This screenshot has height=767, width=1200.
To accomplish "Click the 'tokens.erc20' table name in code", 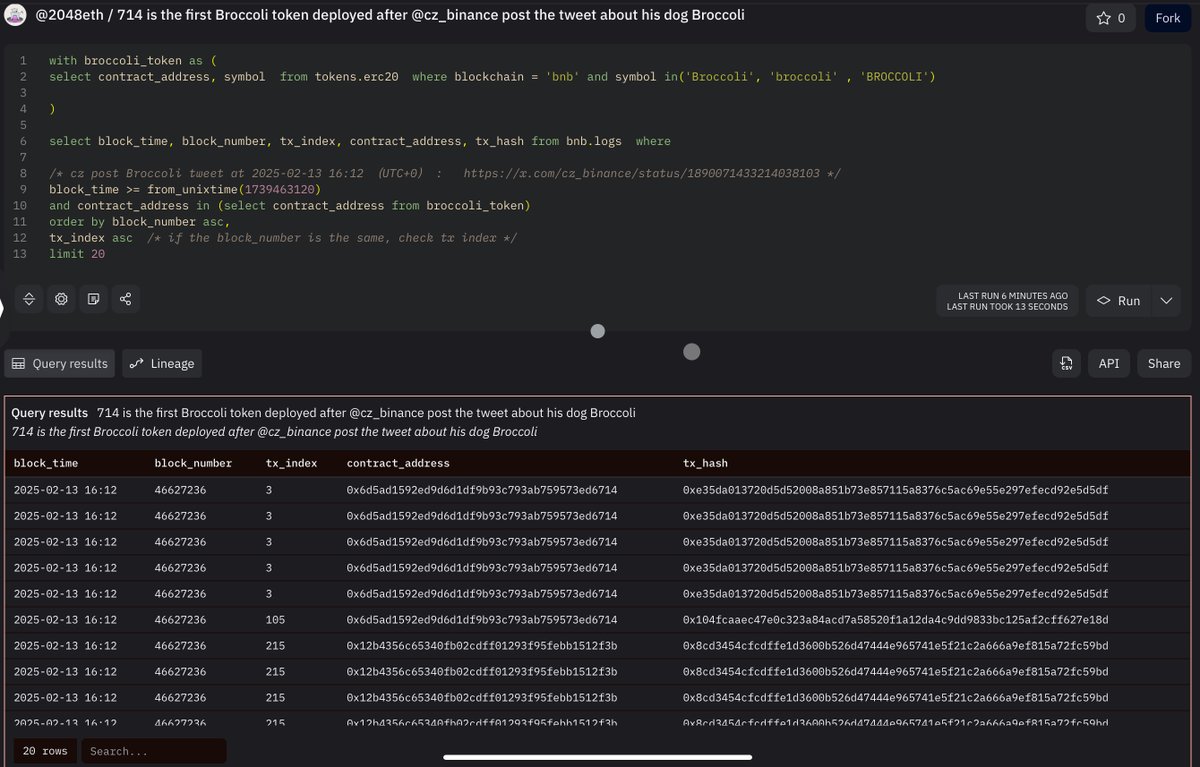I will point(359,77).
